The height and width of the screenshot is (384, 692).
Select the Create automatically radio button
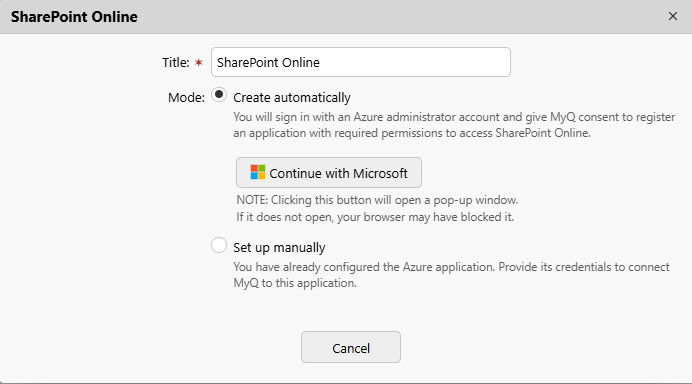click(x=219, y=95)
